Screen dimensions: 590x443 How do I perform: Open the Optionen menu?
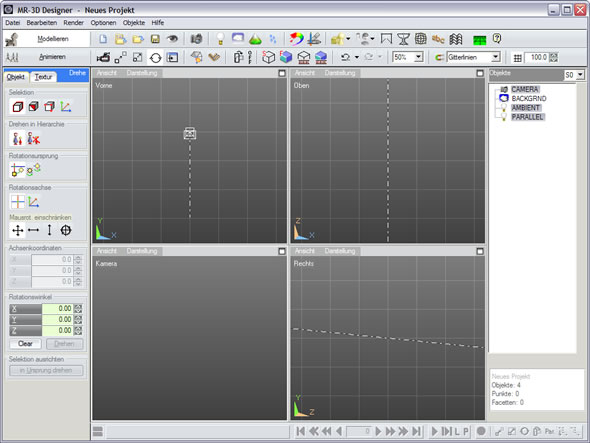pyautogui.click(x=103, y=23)
